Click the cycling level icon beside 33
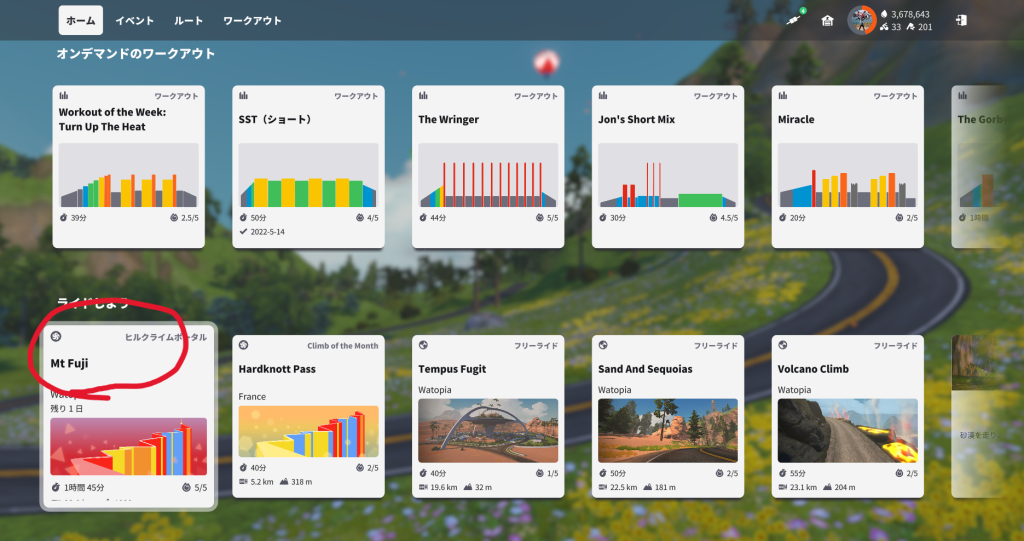Image resolution: width=1024 pixels, height=541 pixels. [884, 27]
